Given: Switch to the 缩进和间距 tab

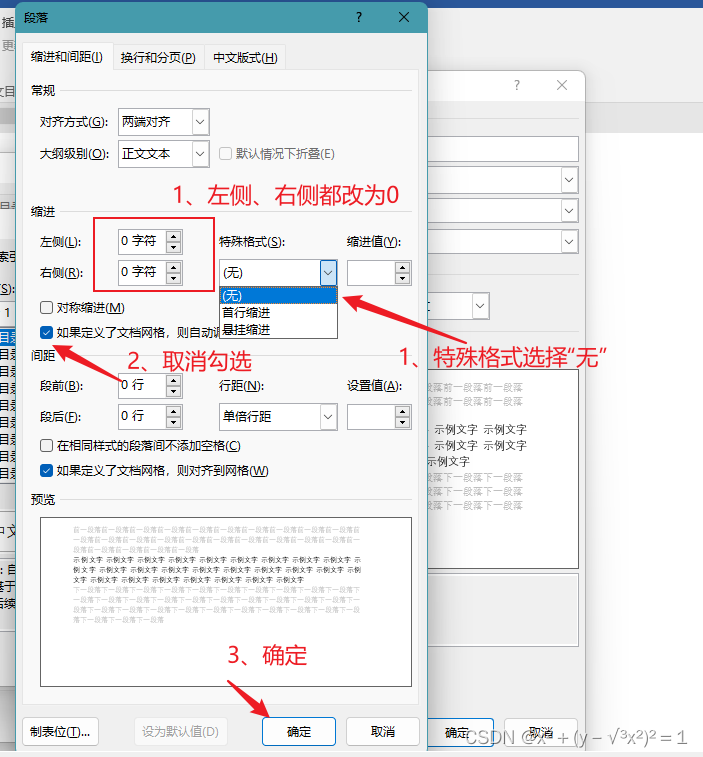Looking at the screenshot, I should pos(67,57).
